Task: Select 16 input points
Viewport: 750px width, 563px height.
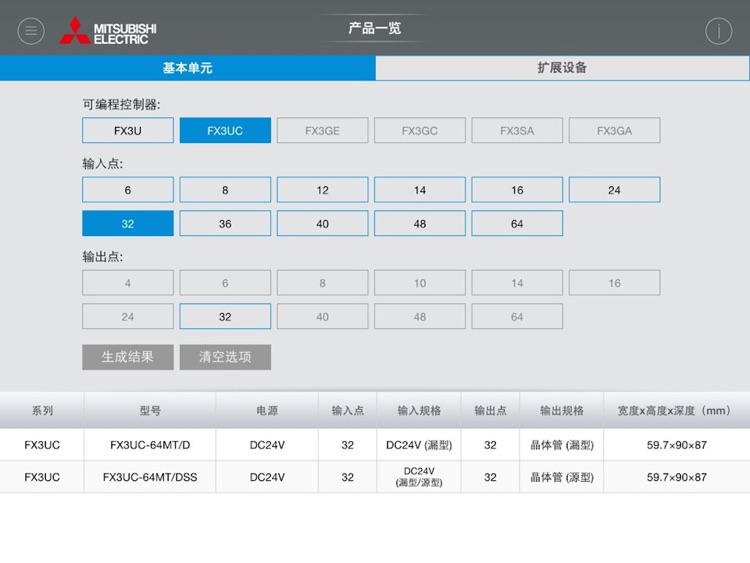Action: click(x=517, y=190)
